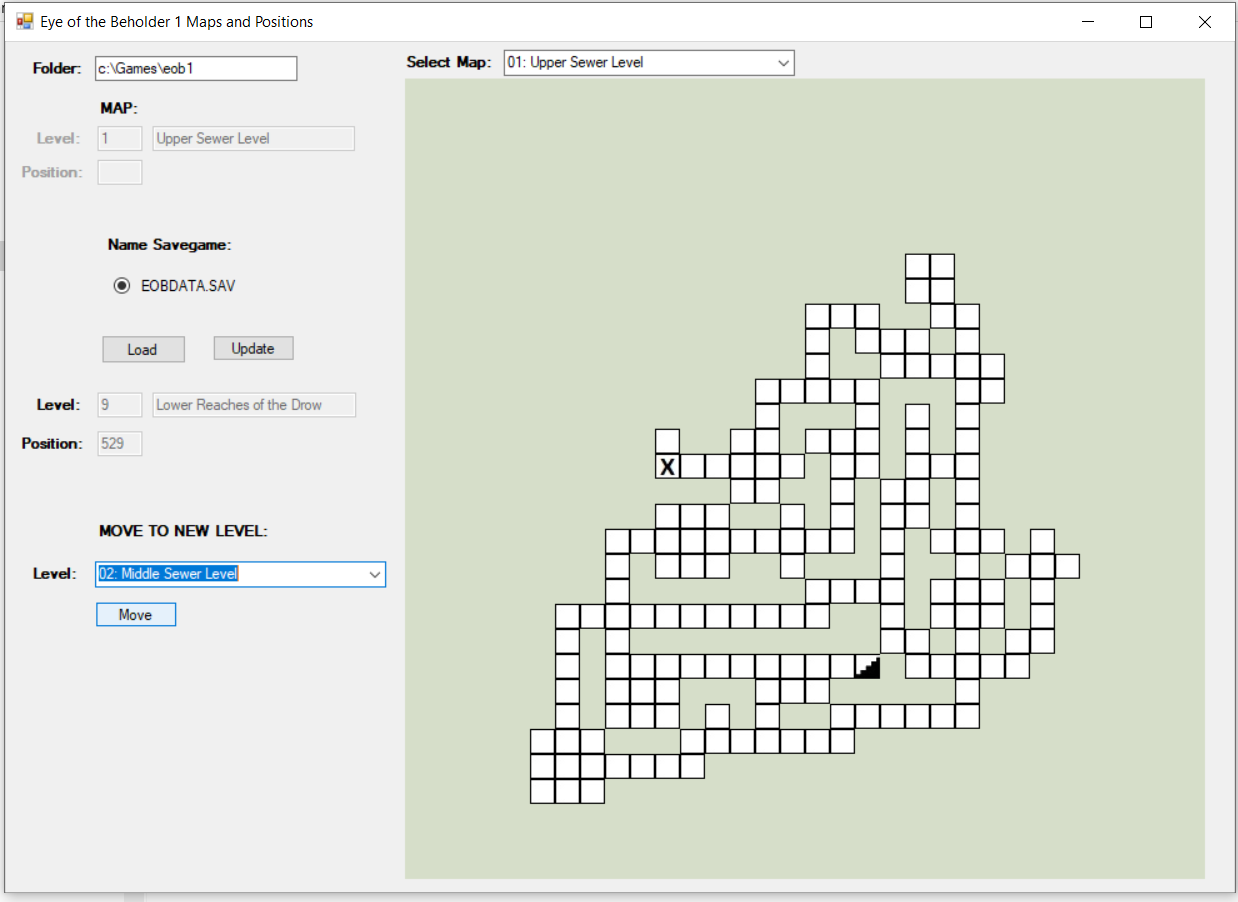1238x902 pixels.
Task: Maximize the Eye of the Beholder window
Action: click(x=1146, y=22)
